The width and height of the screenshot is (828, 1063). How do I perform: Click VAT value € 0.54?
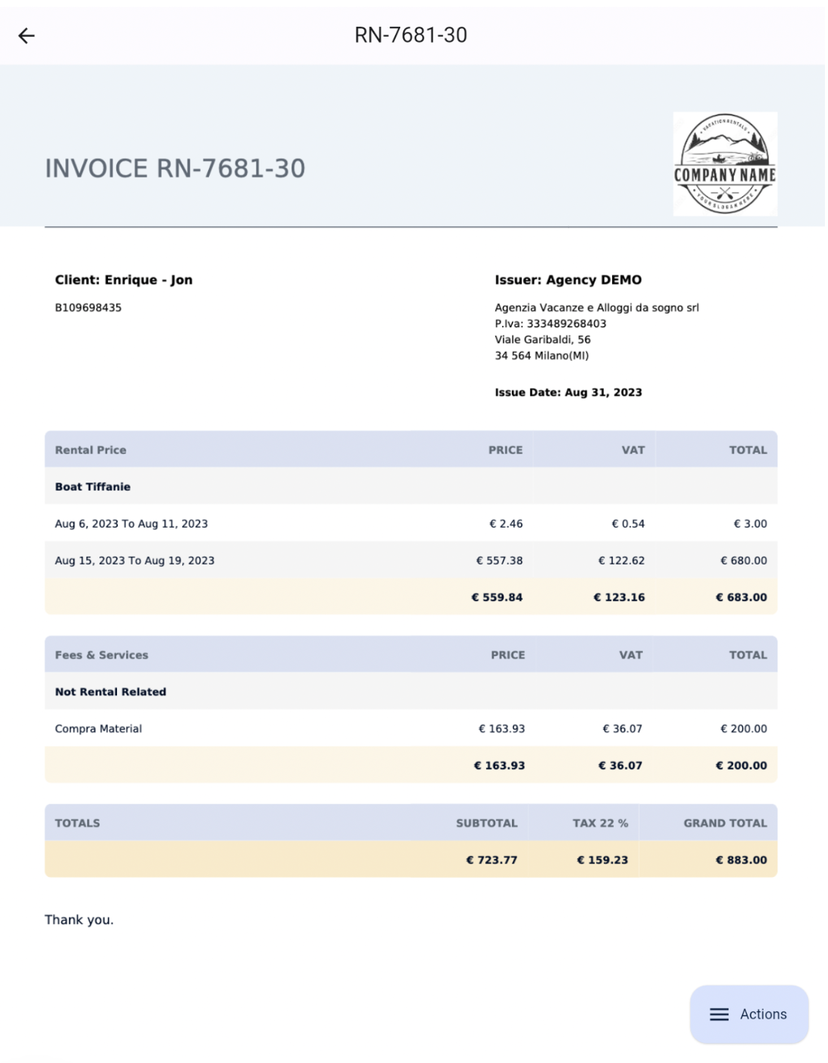628,524
